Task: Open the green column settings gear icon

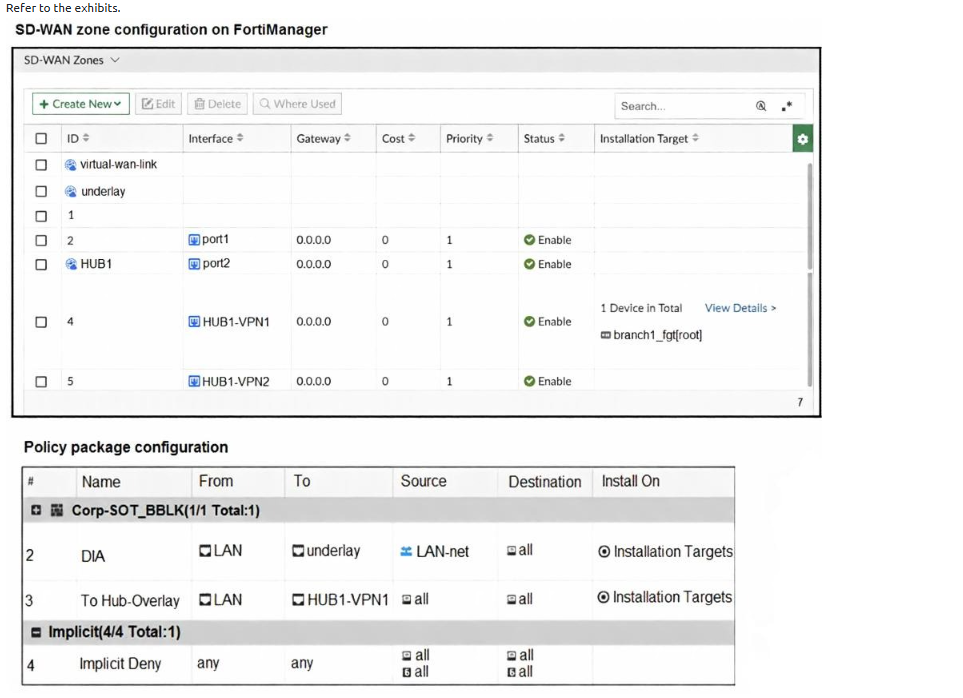Action: (802, 139)
